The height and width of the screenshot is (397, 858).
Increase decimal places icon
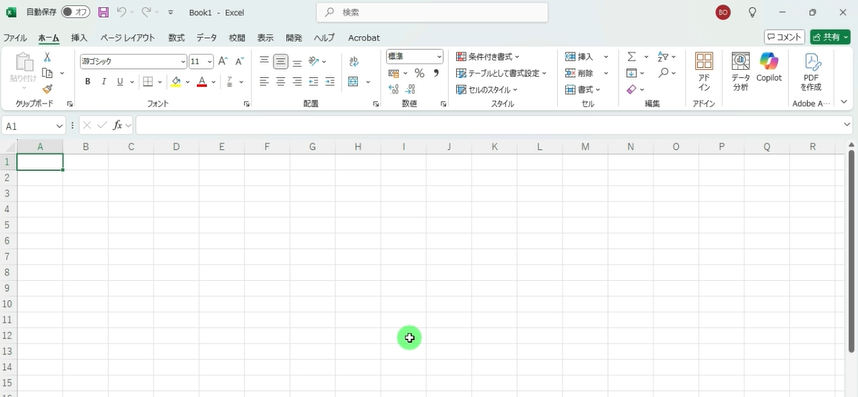tap(393, 89)
